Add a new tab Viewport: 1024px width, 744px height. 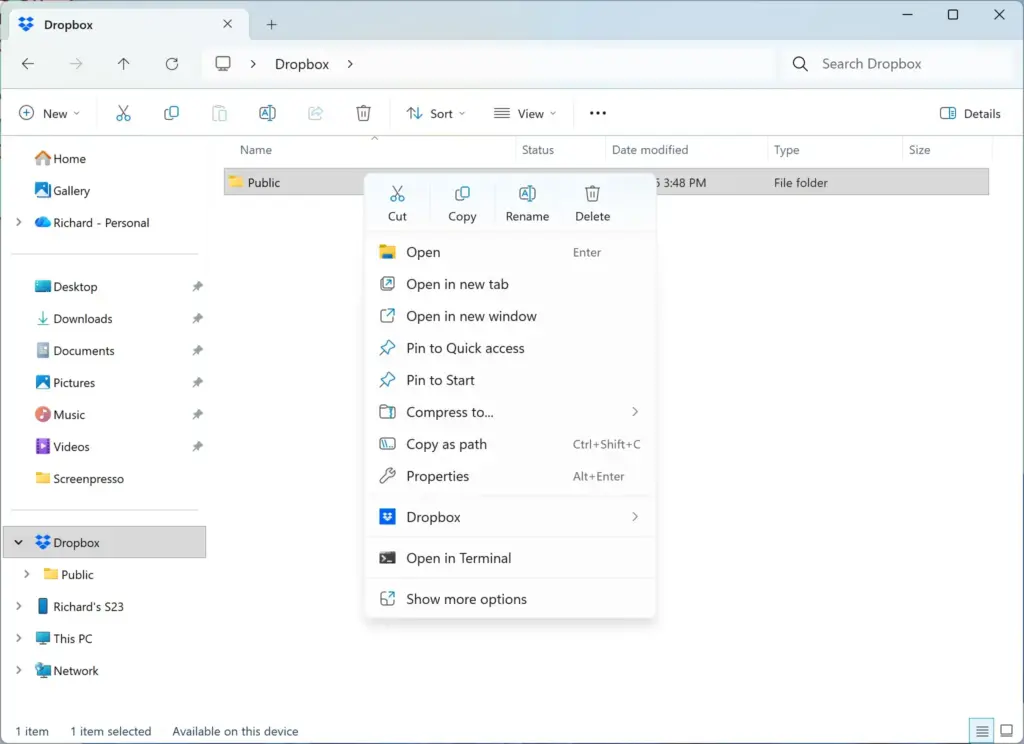(x=272, y=25)
